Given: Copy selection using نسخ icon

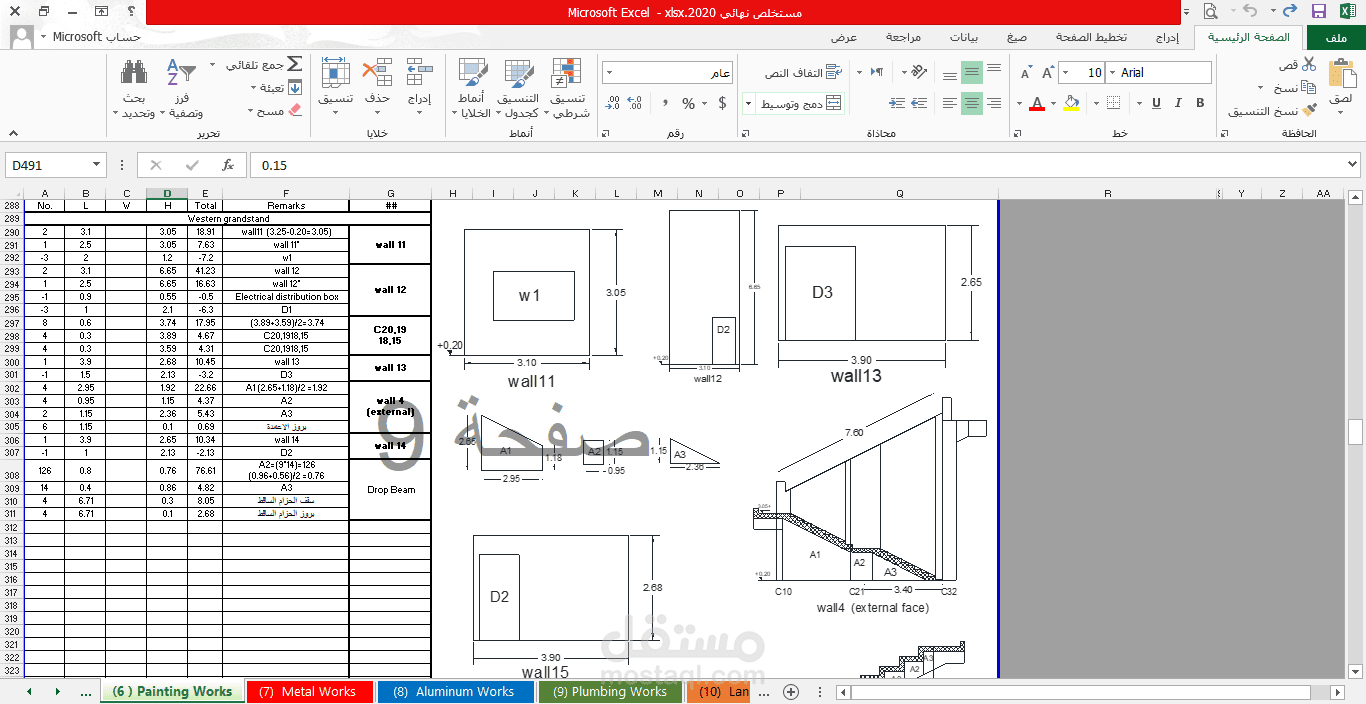Looking at the screenshot, I should (x=1310, y=87).
